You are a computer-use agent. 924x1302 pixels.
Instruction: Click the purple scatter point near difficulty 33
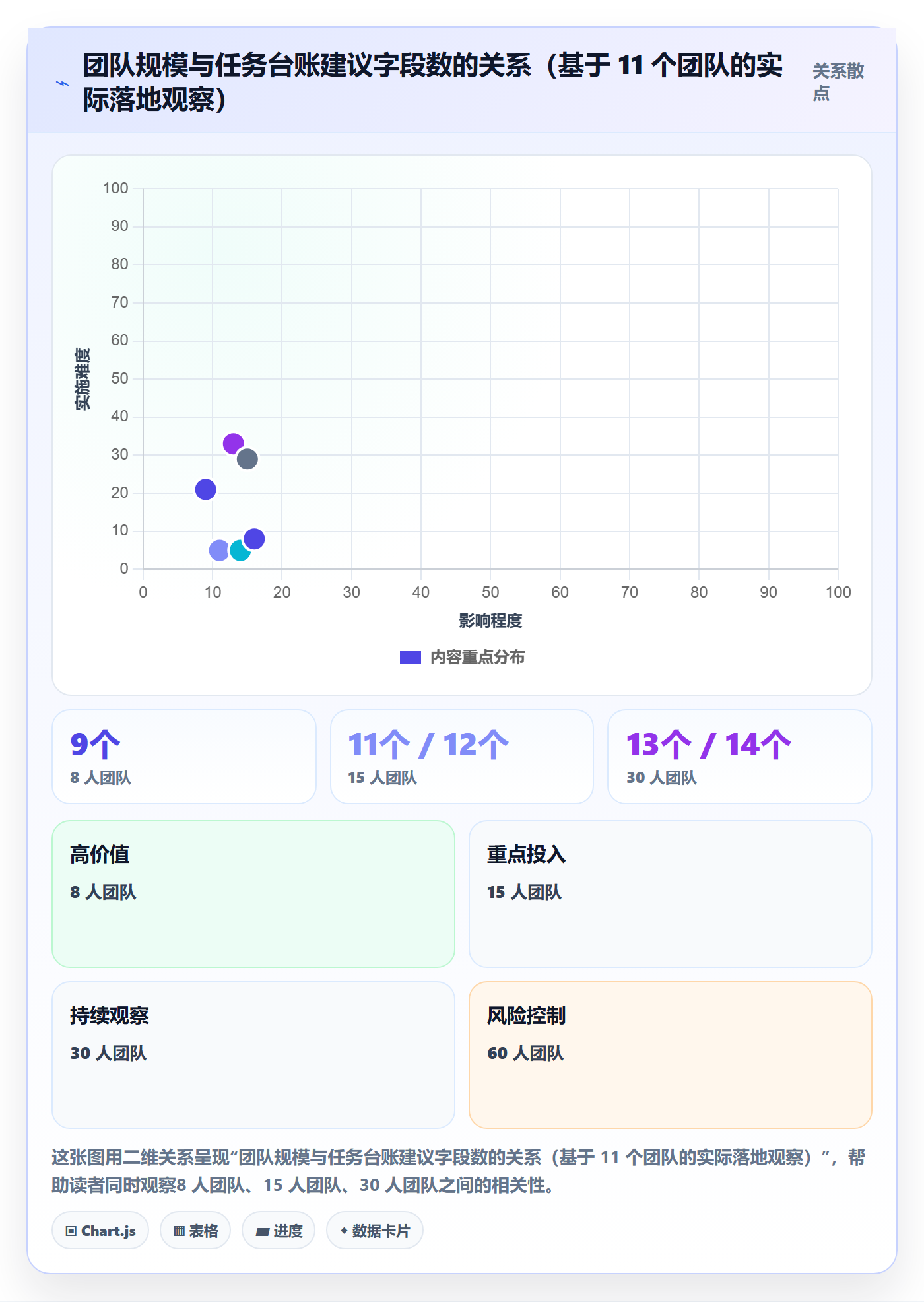233,443
